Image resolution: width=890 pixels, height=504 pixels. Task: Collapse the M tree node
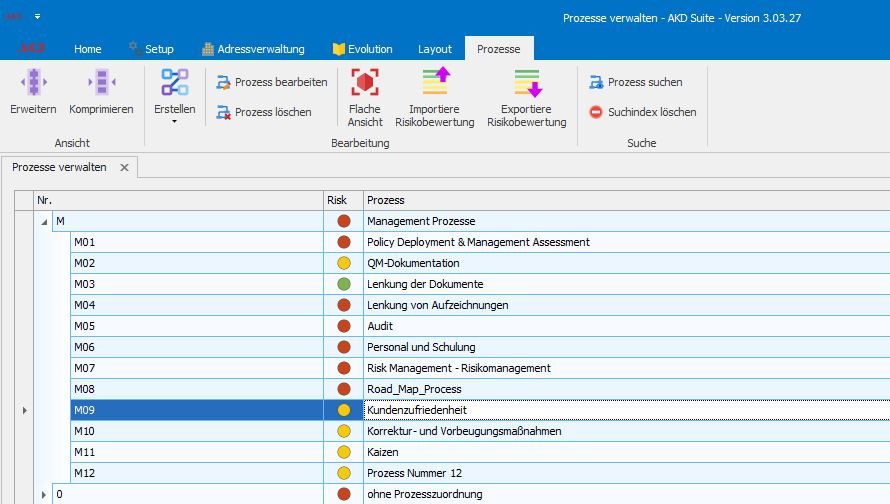(44, 222)
